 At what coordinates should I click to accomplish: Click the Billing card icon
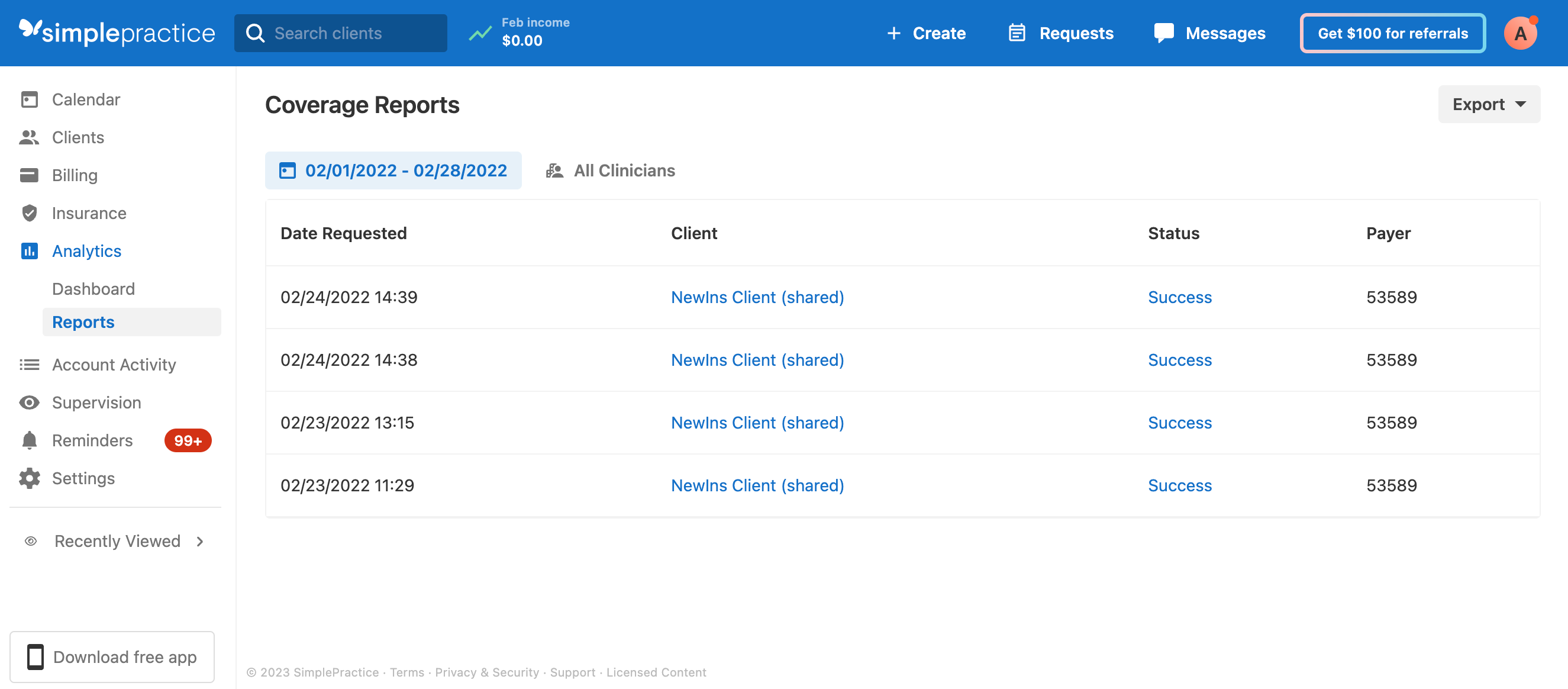tap(29, 175)
